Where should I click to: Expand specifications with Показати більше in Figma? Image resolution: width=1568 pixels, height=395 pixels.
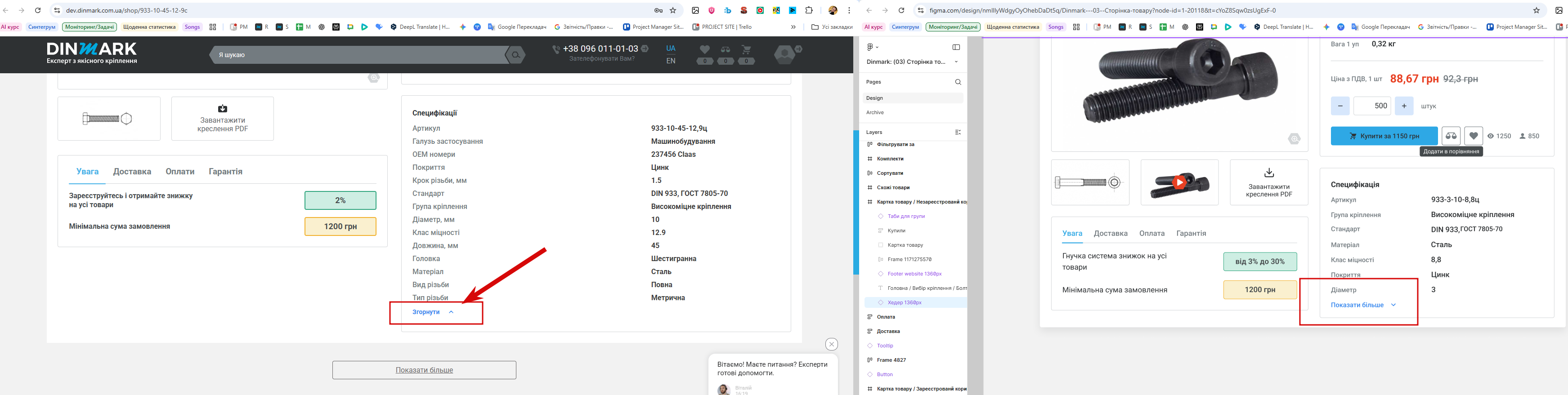coord(1363,305)
